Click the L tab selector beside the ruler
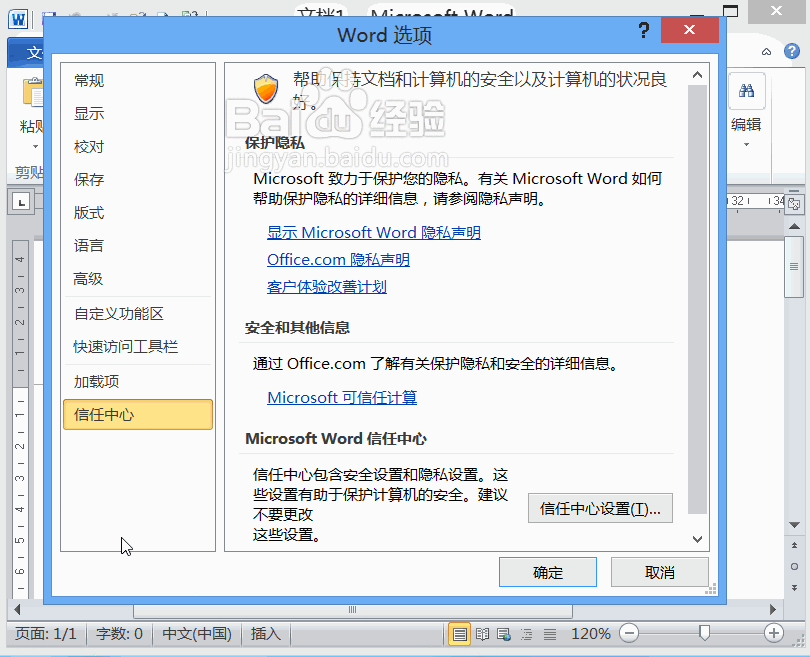Image resolution: width=810 pixels, height=657 pixels. pyautogui.click(x=21, y=202)
